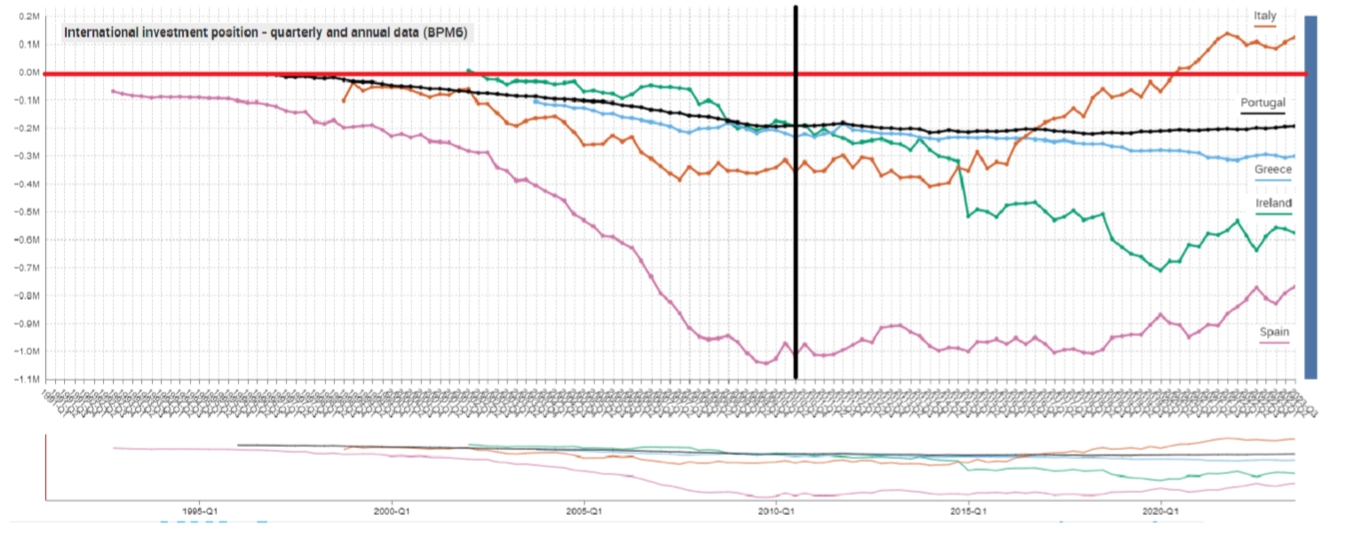Click the 0.2M y-axis label
Screen dimensions: 1352x538
(29, 17)
